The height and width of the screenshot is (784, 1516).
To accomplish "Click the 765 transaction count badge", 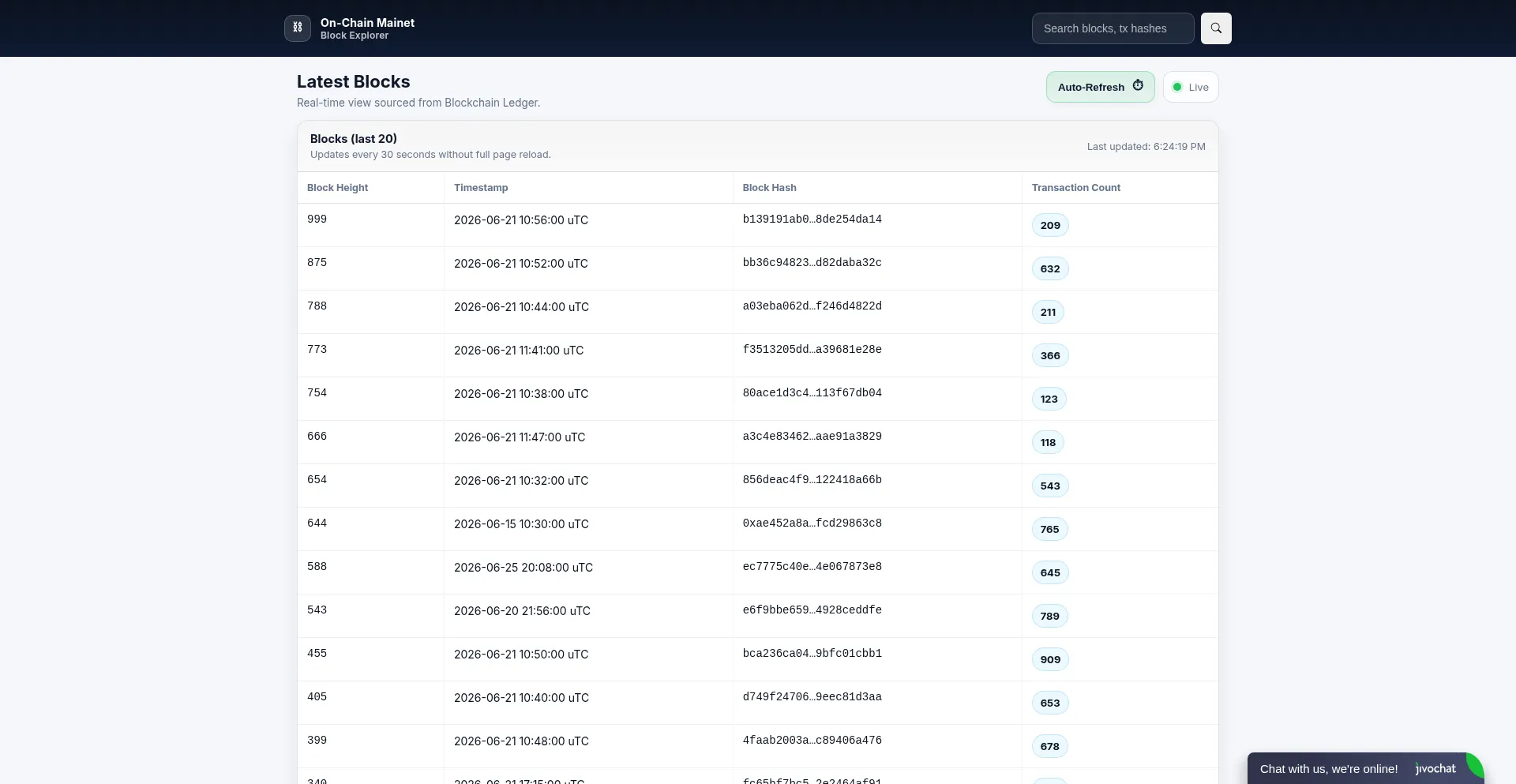I will (x=1049, y=529).
